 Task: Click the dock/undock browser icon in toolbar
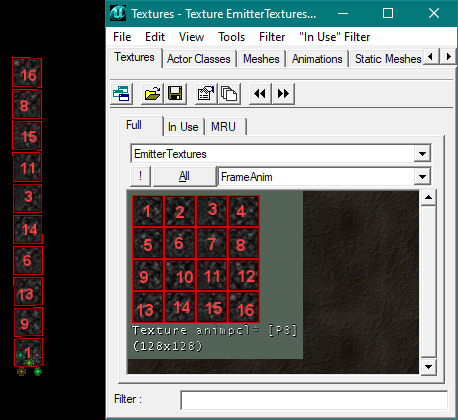click(121, 94)
